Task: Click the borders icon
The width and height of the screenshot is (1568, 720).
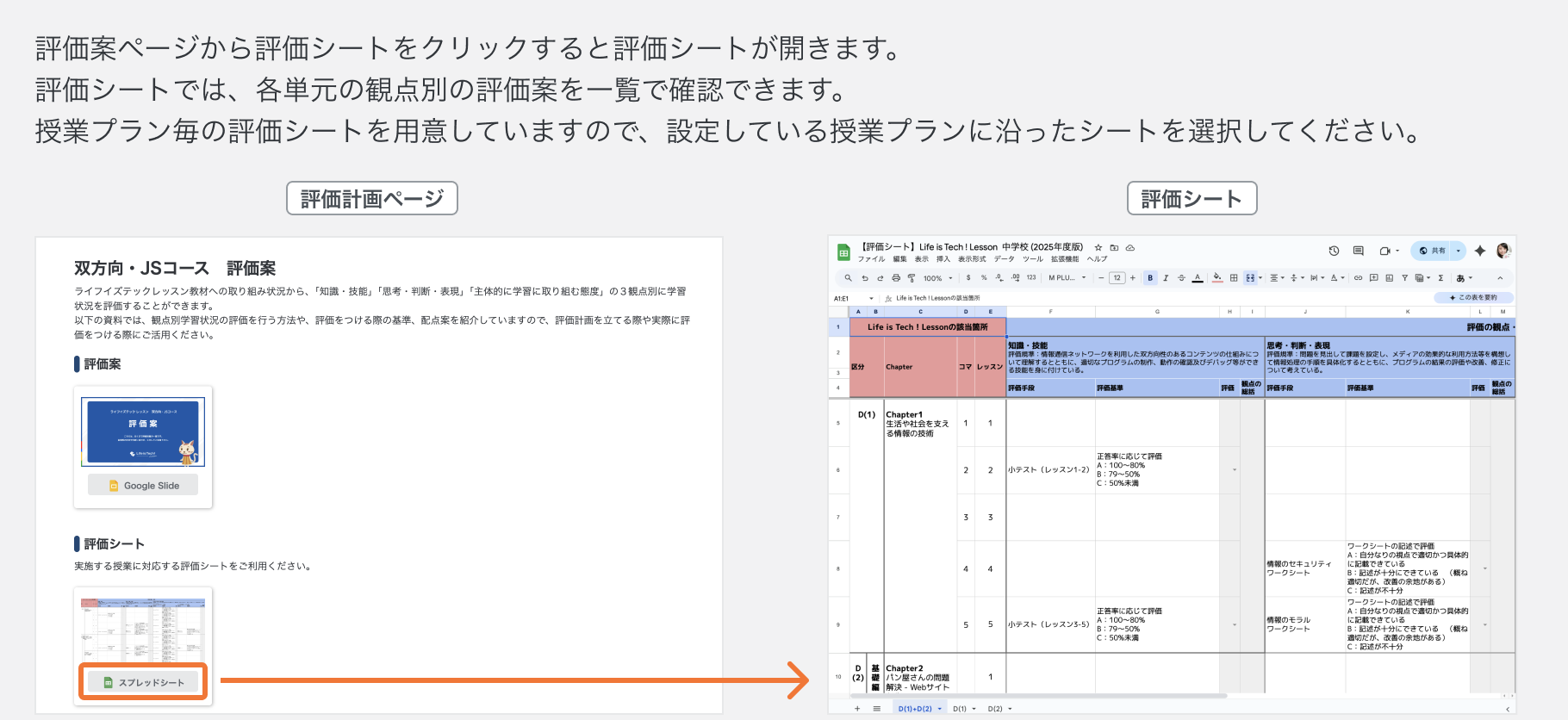Action: point(1234,277)
